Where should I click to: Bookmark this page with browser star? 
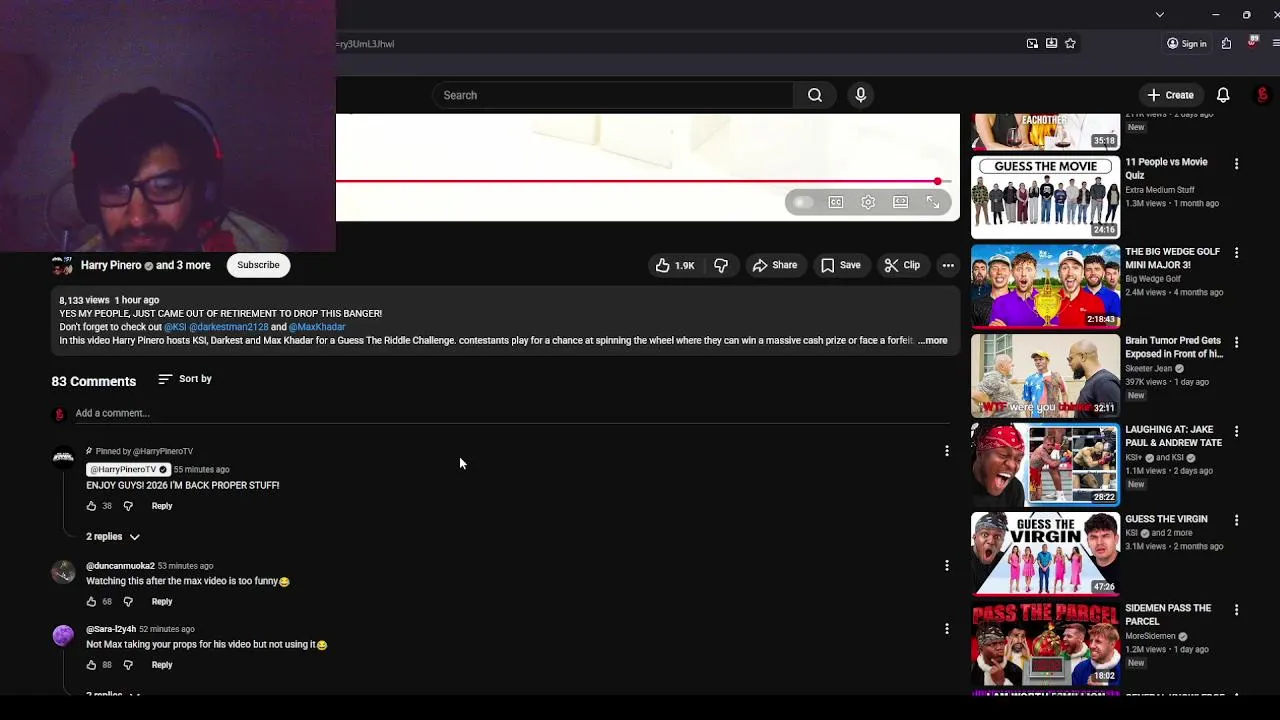[1070, 43]
